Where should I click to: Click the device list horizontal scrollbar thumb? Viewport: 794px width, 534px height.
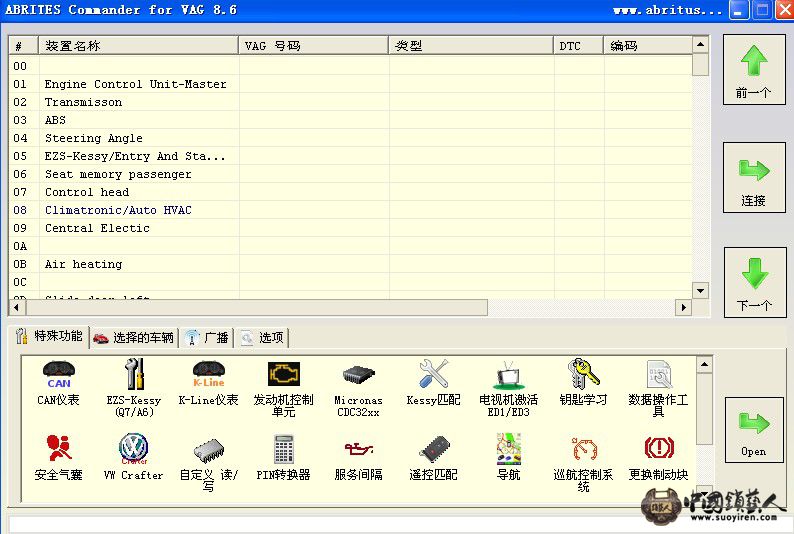[257, 307]
